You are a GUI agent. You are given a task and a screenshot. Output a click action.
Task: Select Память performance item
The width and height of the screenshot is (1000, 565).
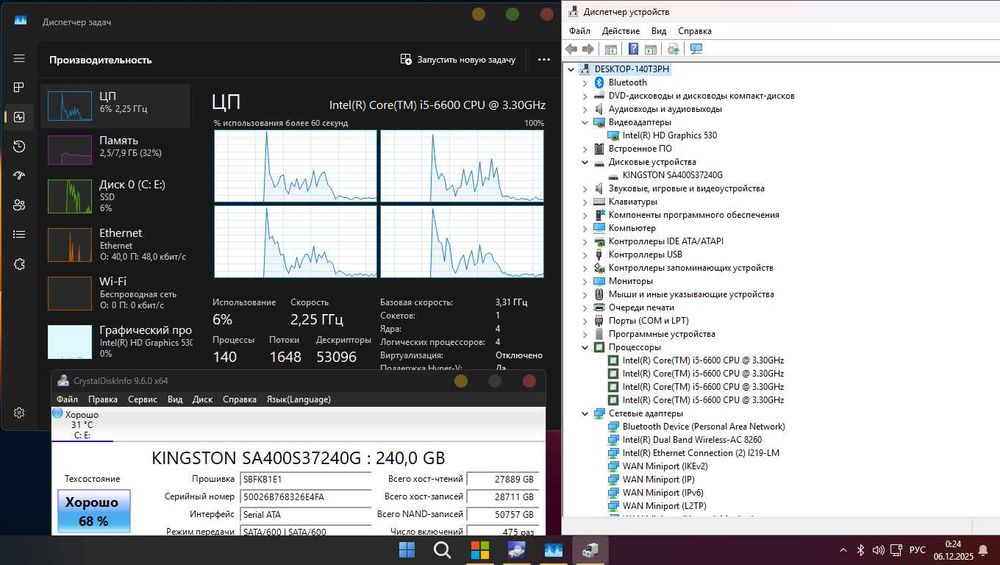tap(116, 149)
